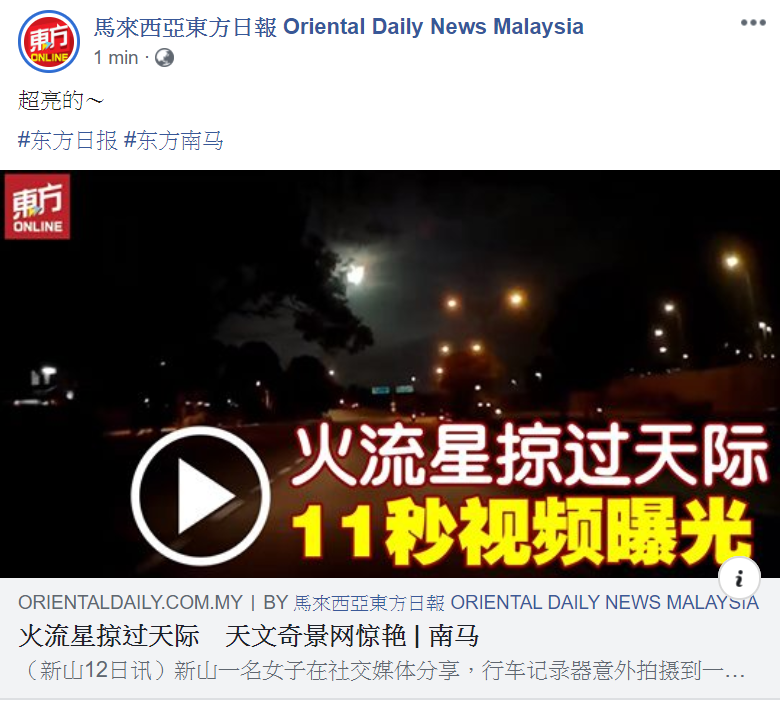
Task: Open the article headline 火流星掠过天际
Action: point(249,636)
